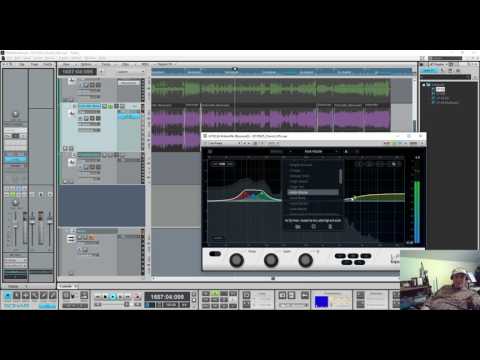Image resolution: width=480 pixels, height=360 pixels.
Task: Open the main File menu
Action: tap(9, 58)
